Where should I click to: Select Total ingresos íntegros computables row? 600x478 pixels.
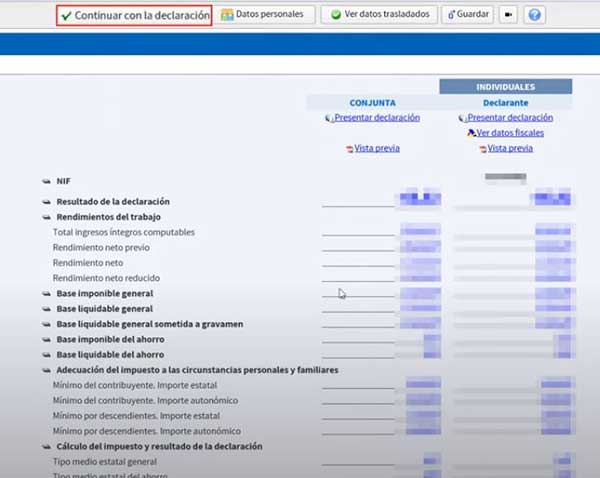(x=124, y=232)
